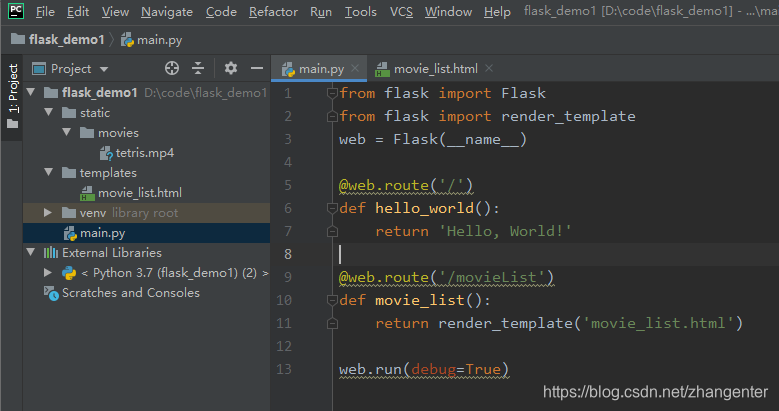Open the File menu
This screenshot has height=411, width=779.
point(45,11)
